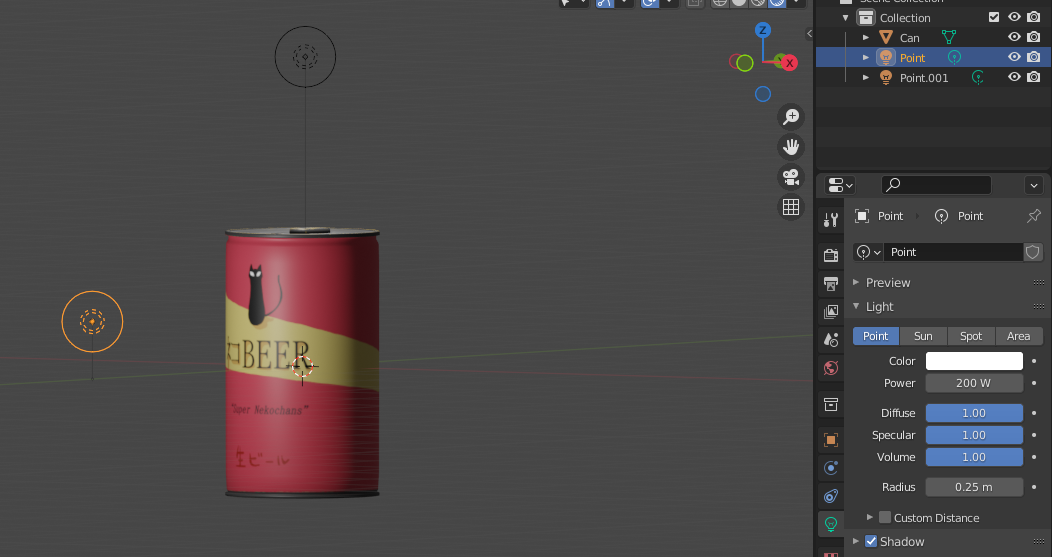
Task: Click the red X axis gizmo ball
Action: click(x=790, y=63)
